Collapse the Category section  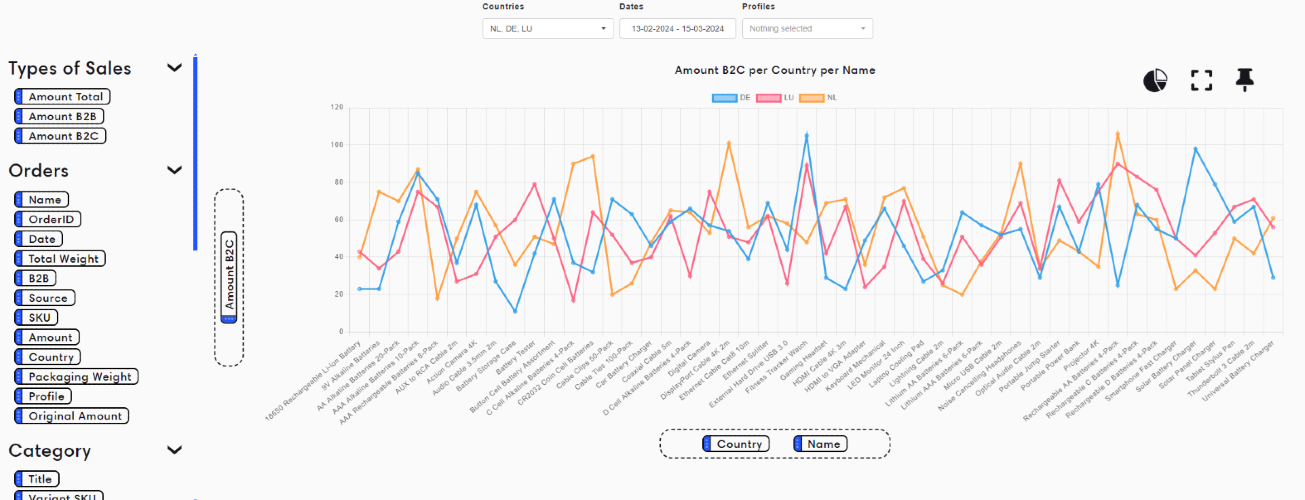[x=174, y=450]
